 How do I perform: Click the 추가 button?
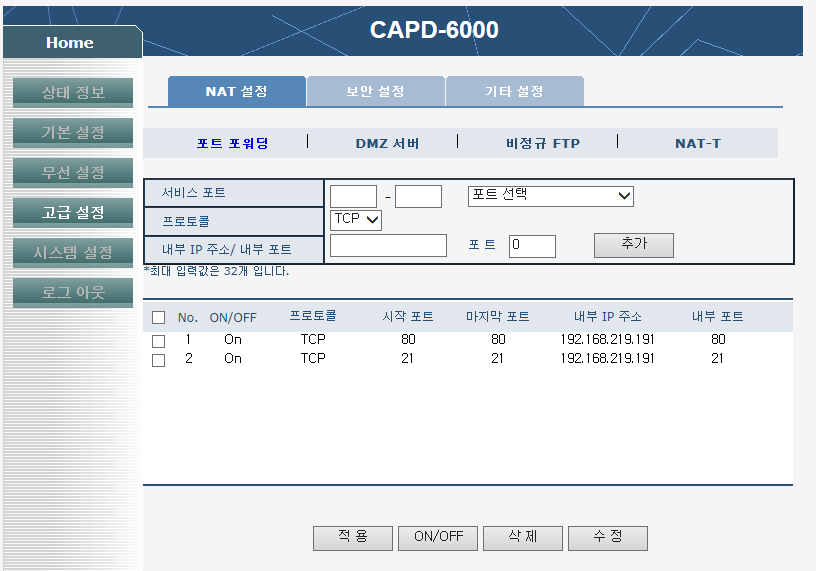tap(634, 245)
